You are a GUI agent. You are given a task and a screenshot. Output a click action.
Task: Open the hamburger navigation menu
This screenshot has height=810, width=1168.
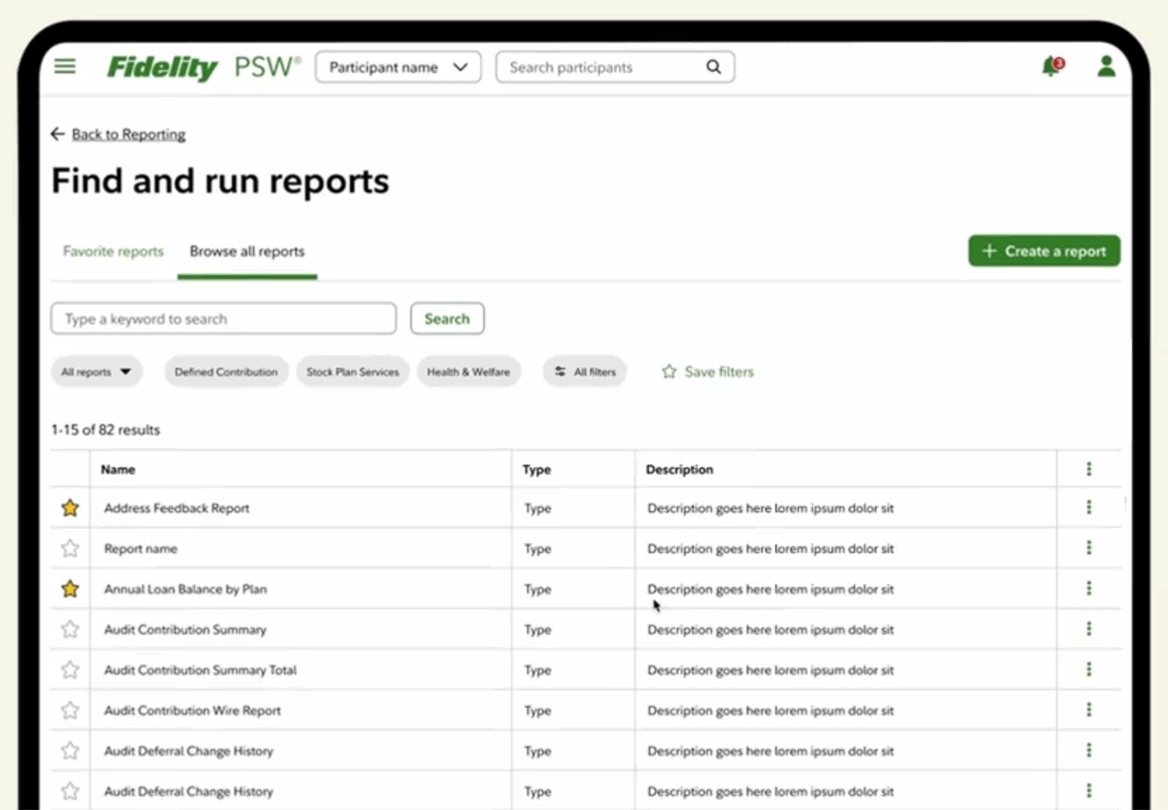point(65,66)
